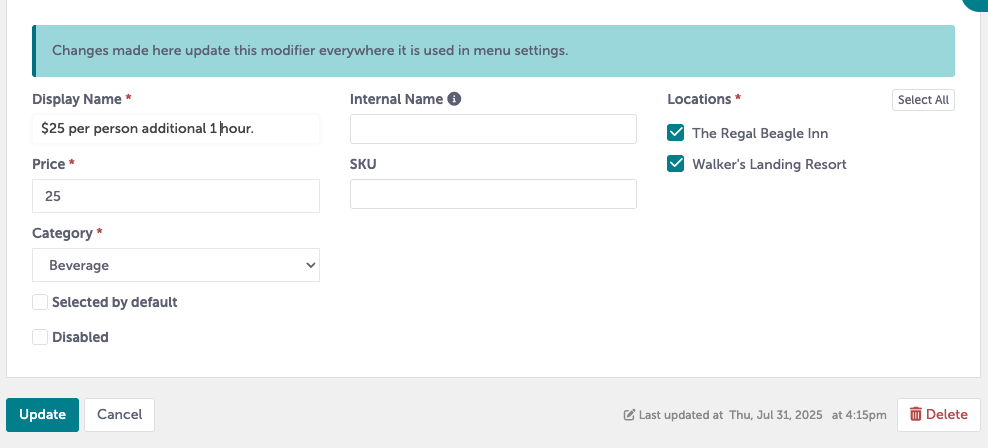Focus the Display Name text field
988x448 pixels.
[x=176, y=129]
